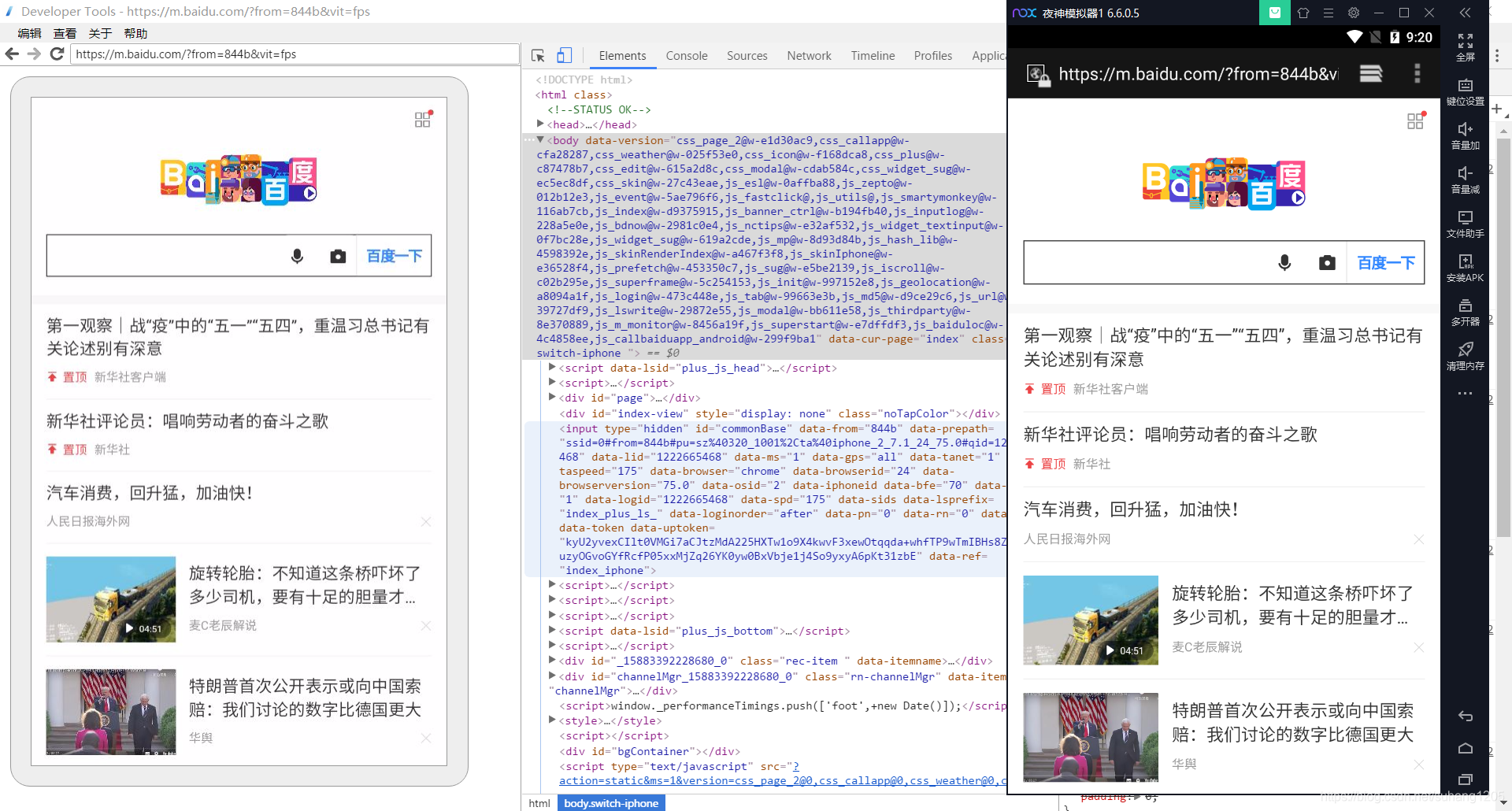Click body.switch-iphone breadcrumb
The image size is (1512, 811).
pos(611,803)
